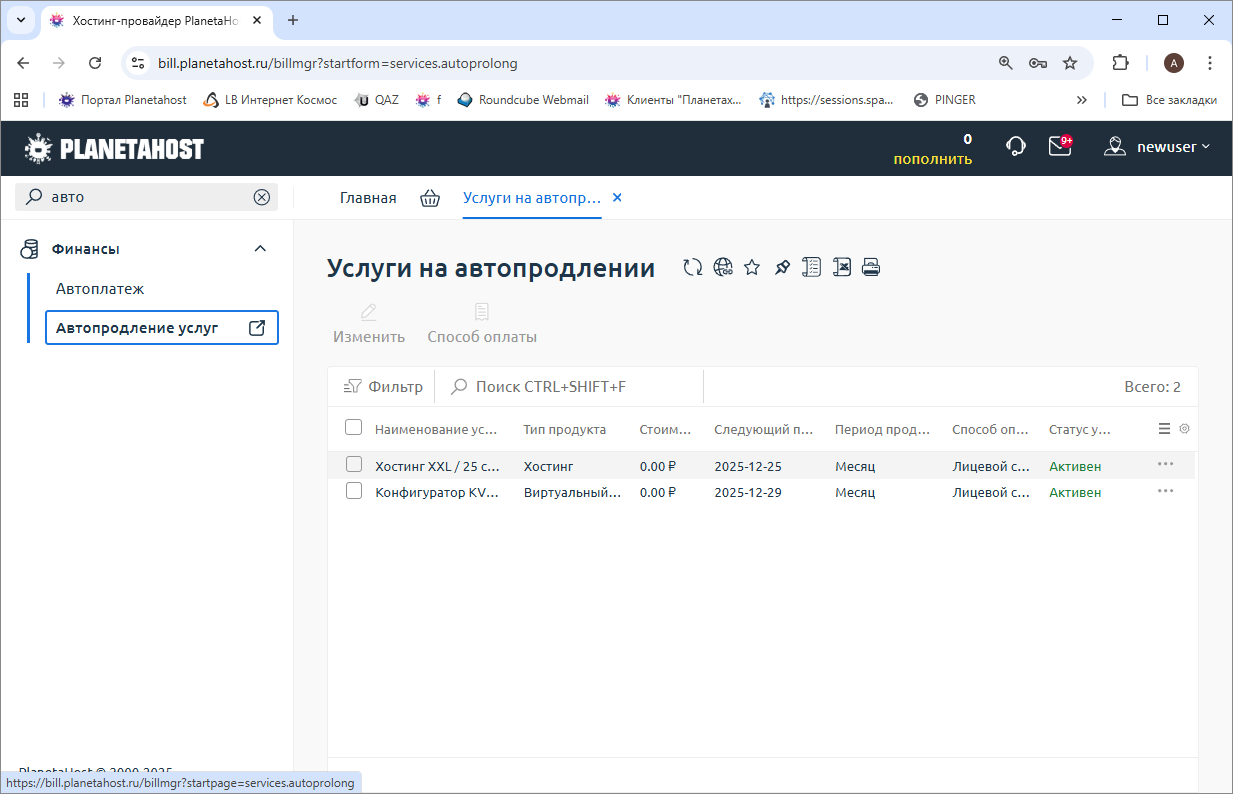Collapse the Финансы menu section
Screen dimensions: 1233x794
(260, 249)
